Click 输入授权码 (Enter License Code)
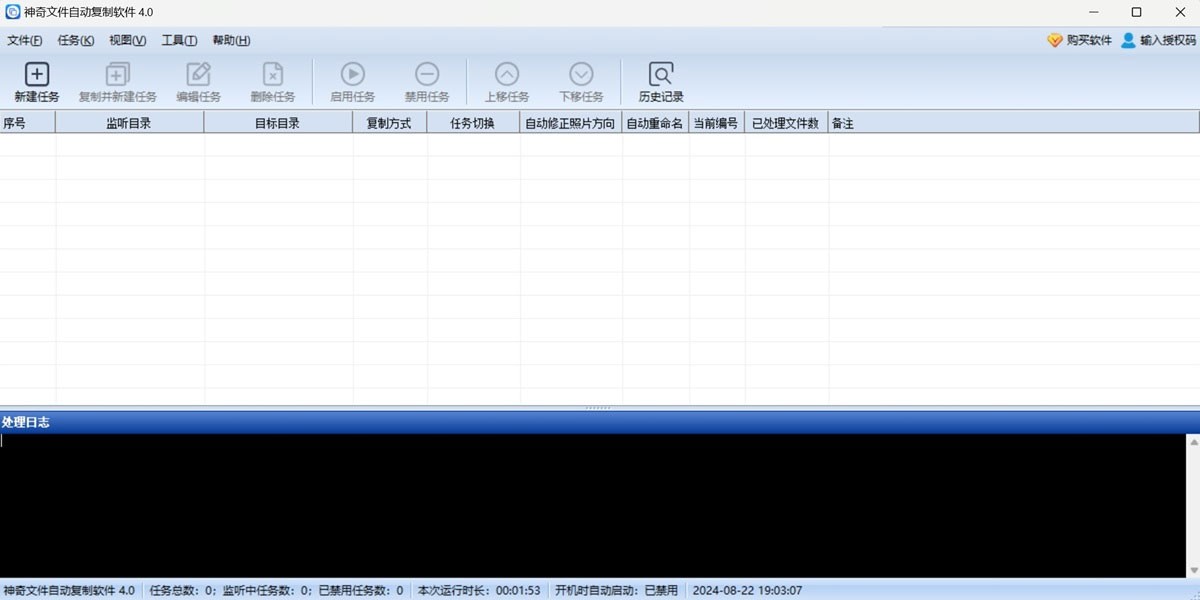 click(1158, 41)
